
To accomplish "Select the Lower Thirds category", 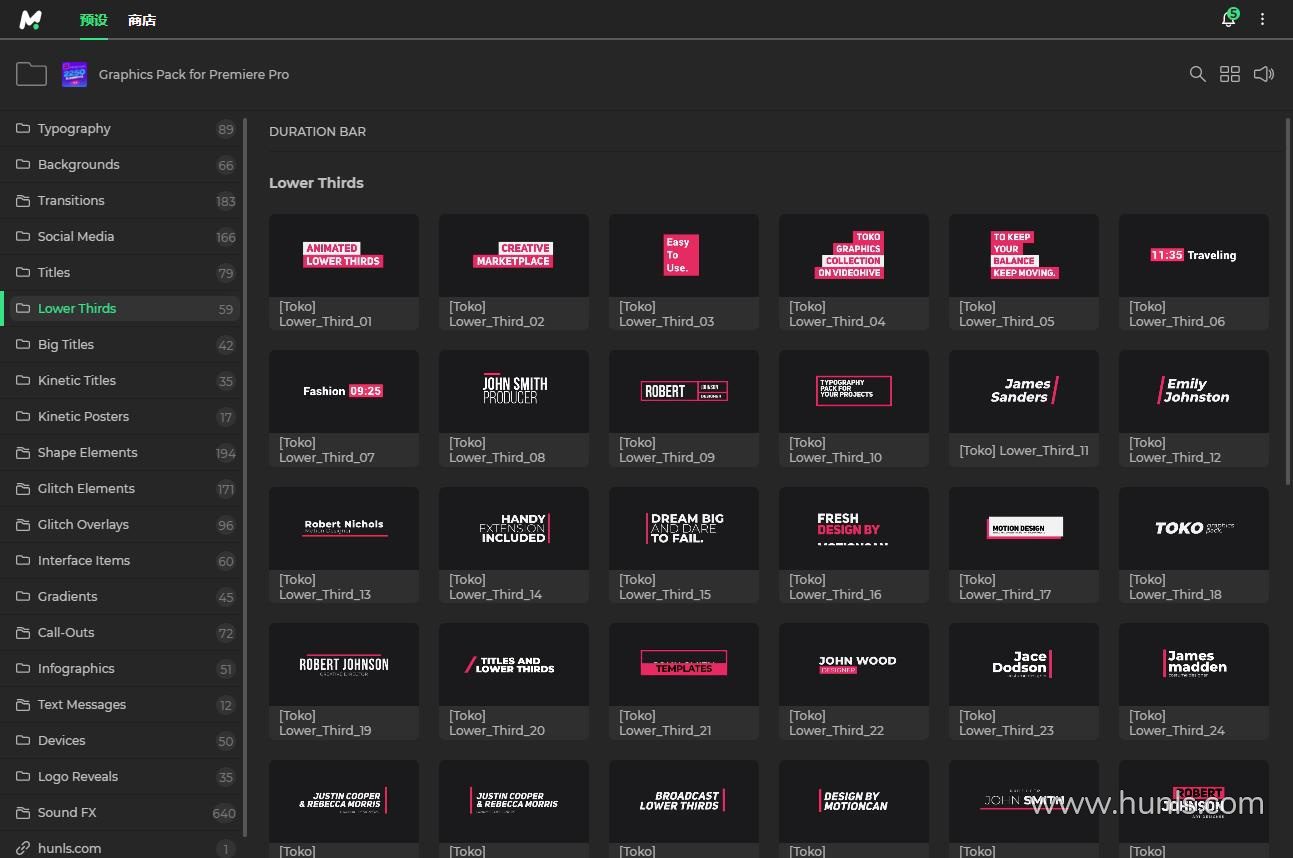I will 120,308.
